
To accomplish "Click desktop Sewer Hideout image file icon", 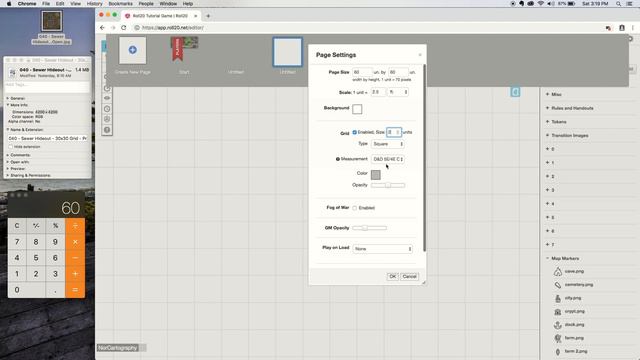I will click(51, 21).
